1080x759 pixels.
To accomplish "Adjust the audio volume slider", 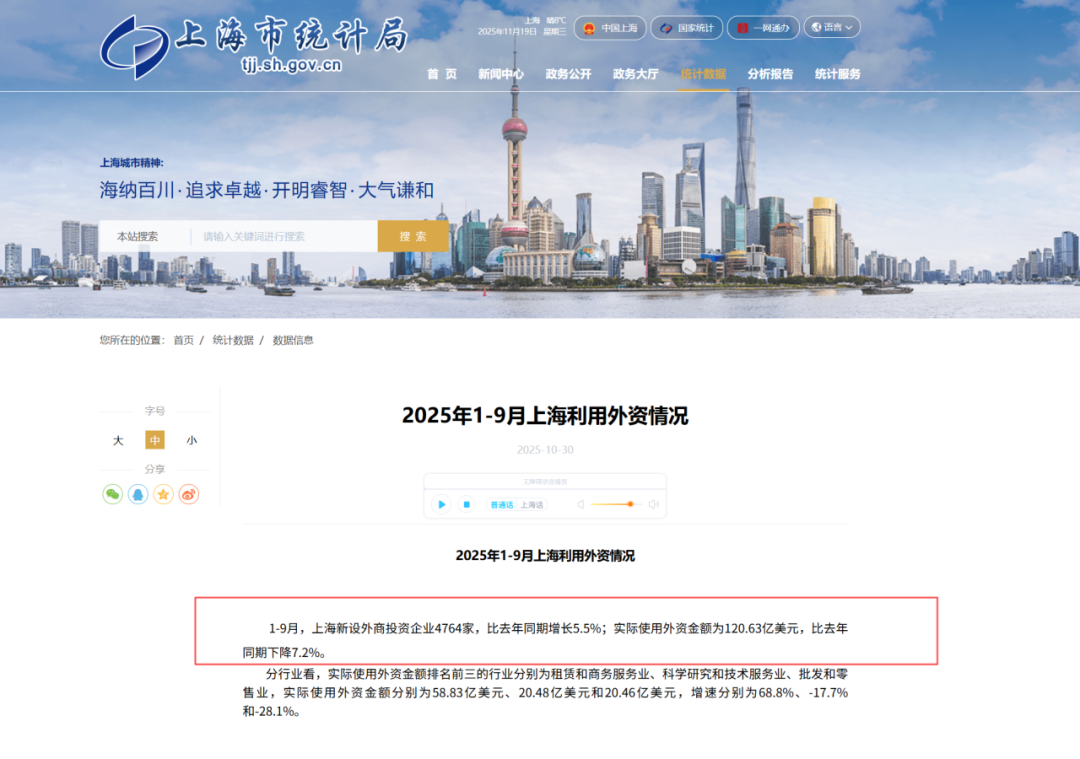I will pos(615,504).
